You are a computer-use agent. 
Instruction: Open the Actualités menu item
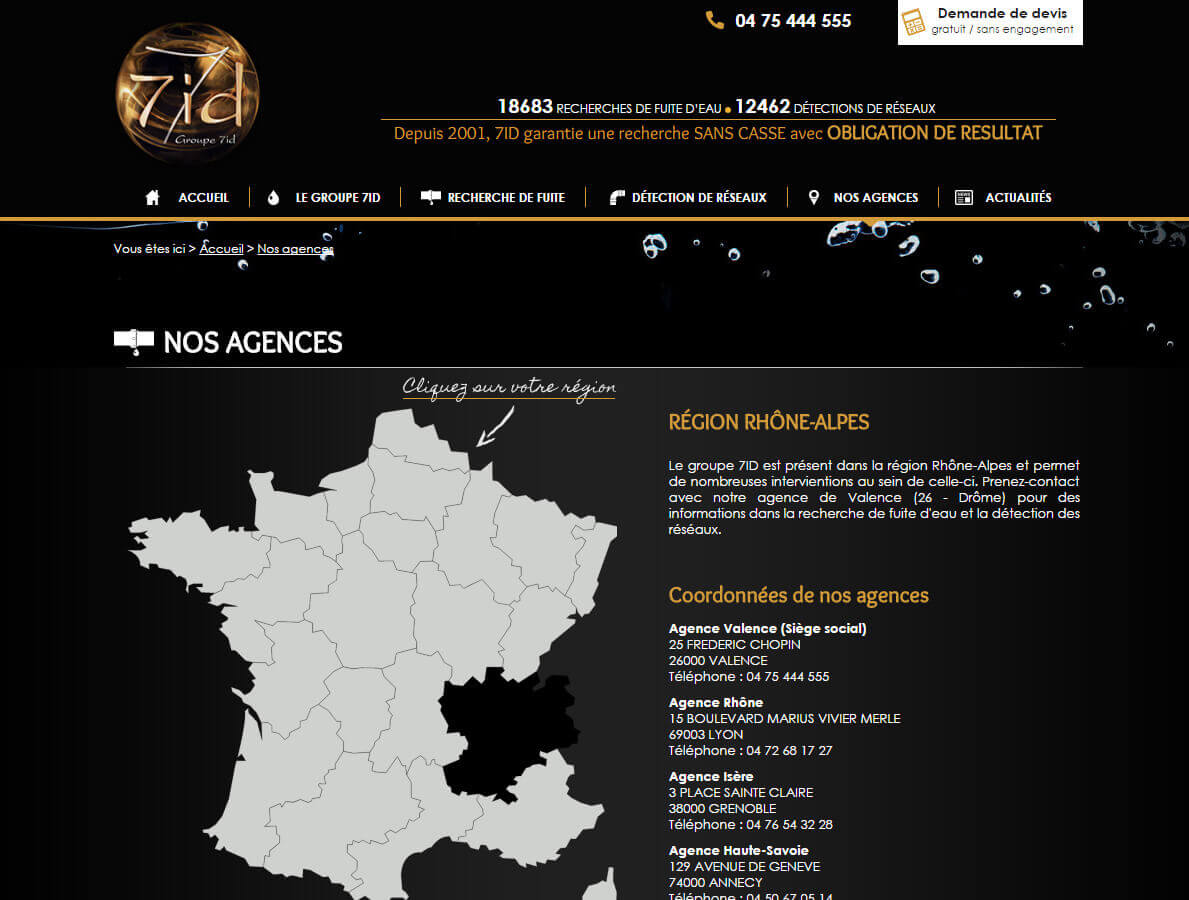coord(1018,197)
